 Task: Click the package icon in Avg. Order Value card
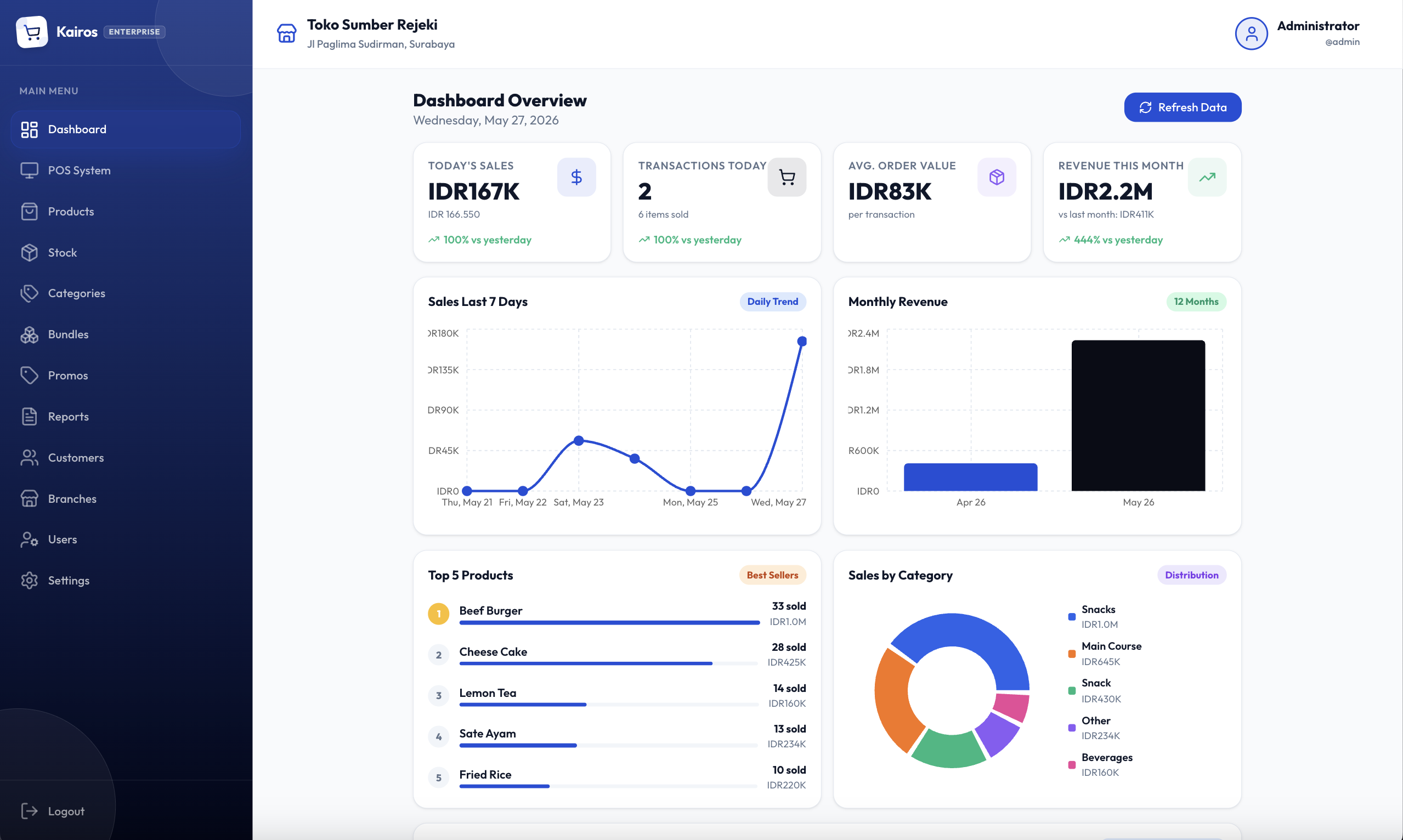coord(997,177)
